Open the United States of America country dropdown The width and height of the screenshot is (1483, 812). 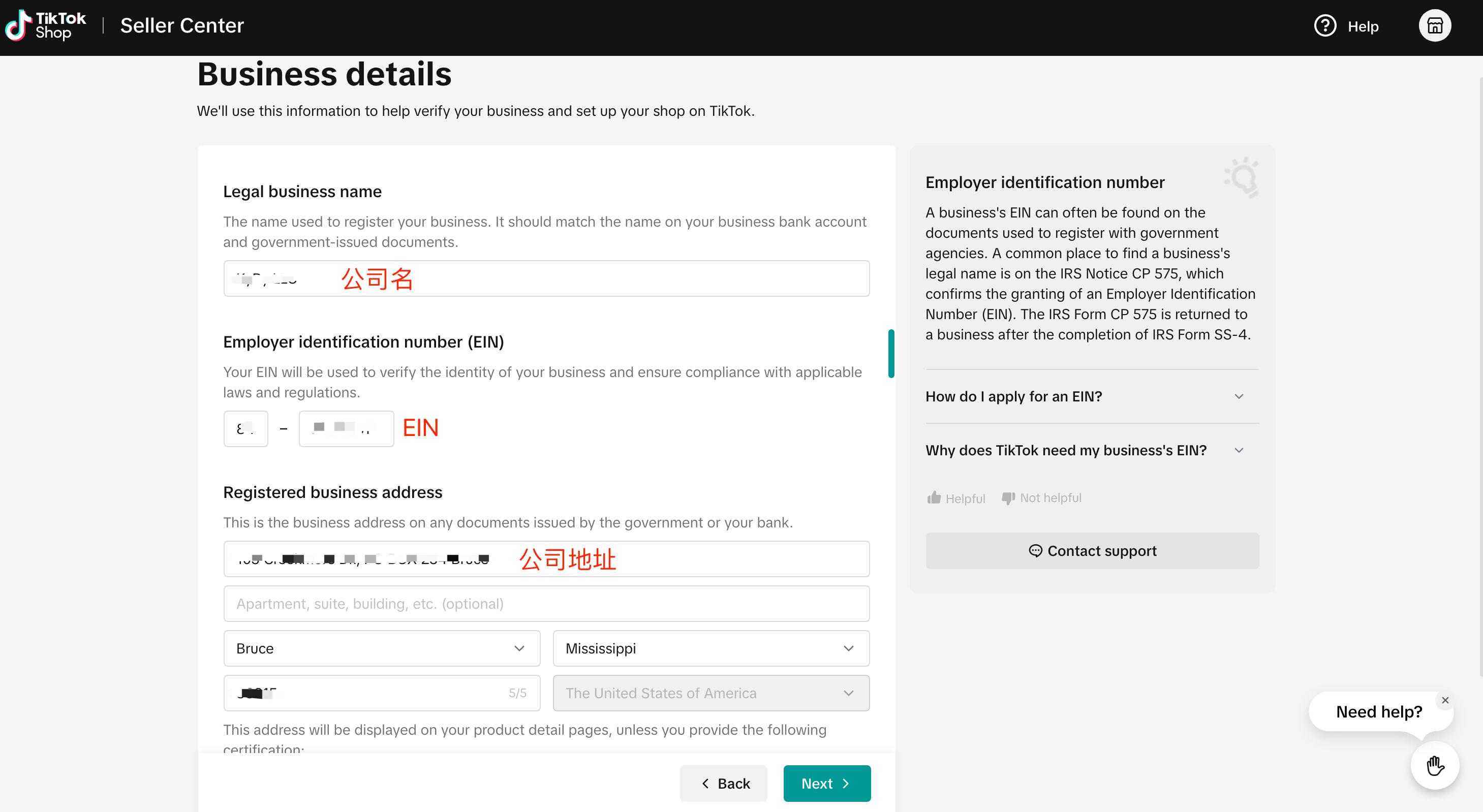(x=710, y=694)
